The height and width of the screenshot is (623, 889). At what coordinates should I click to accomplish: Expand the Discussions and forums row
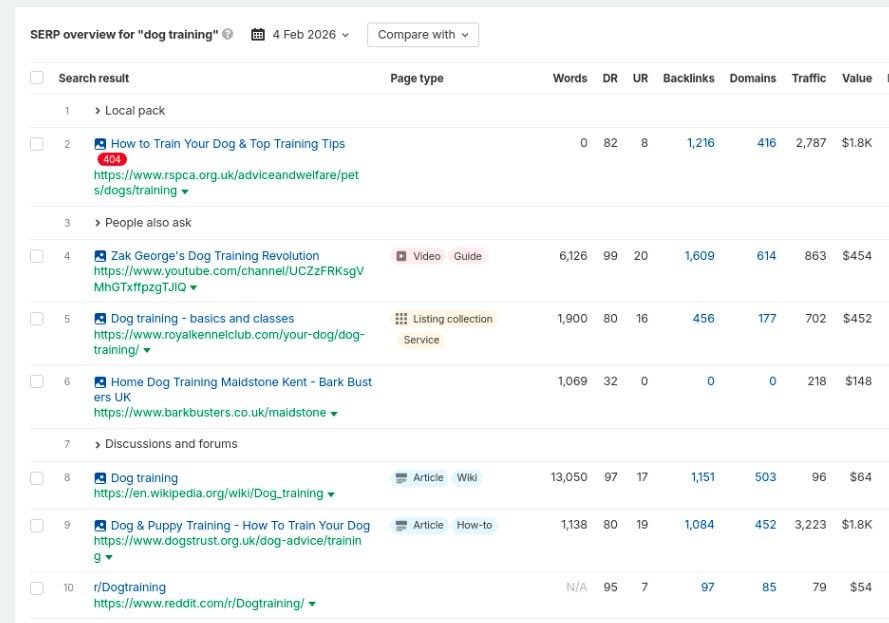[166, 444]
